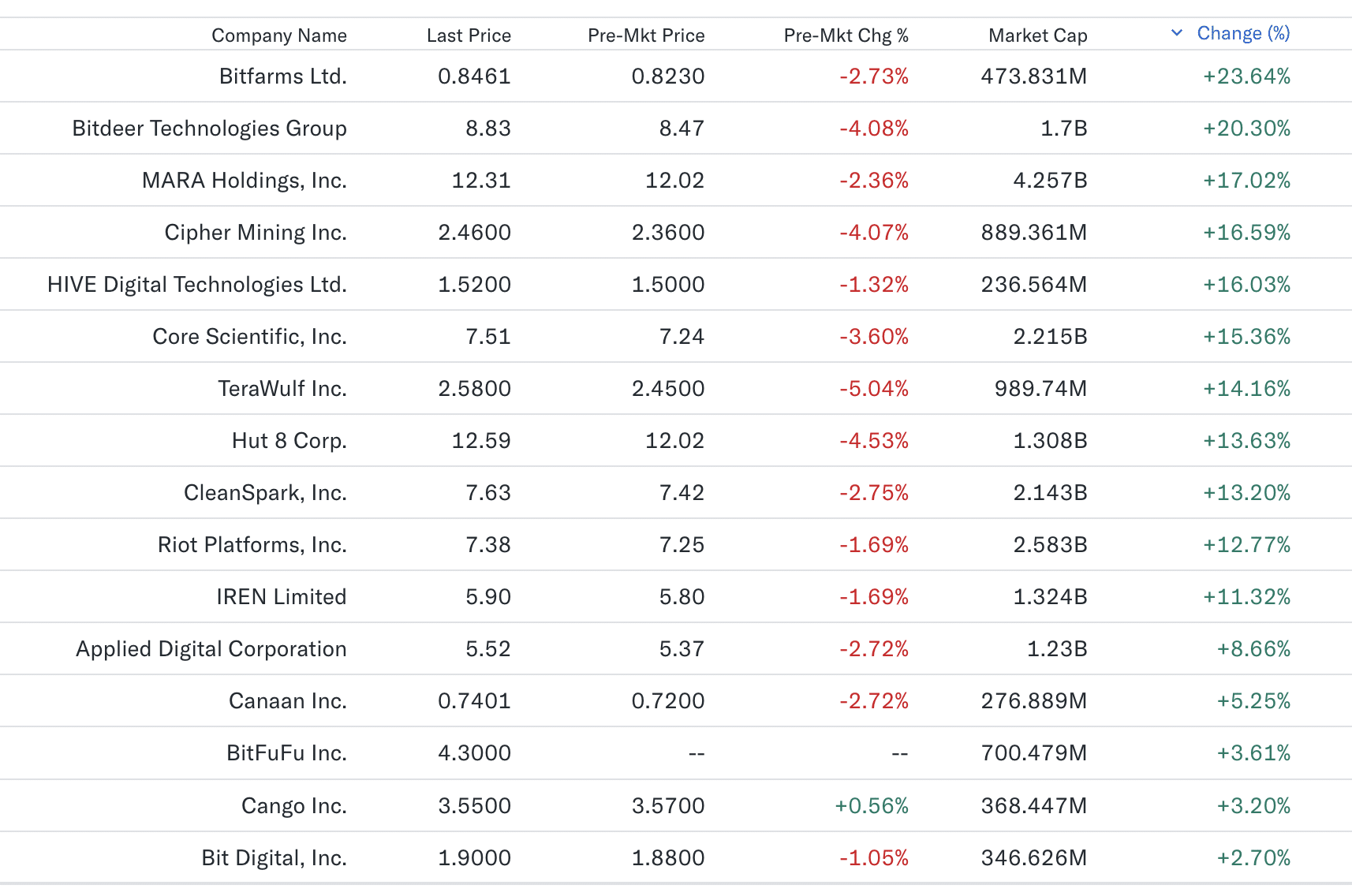Sort table by Change (%) column

click(1243, 33)
